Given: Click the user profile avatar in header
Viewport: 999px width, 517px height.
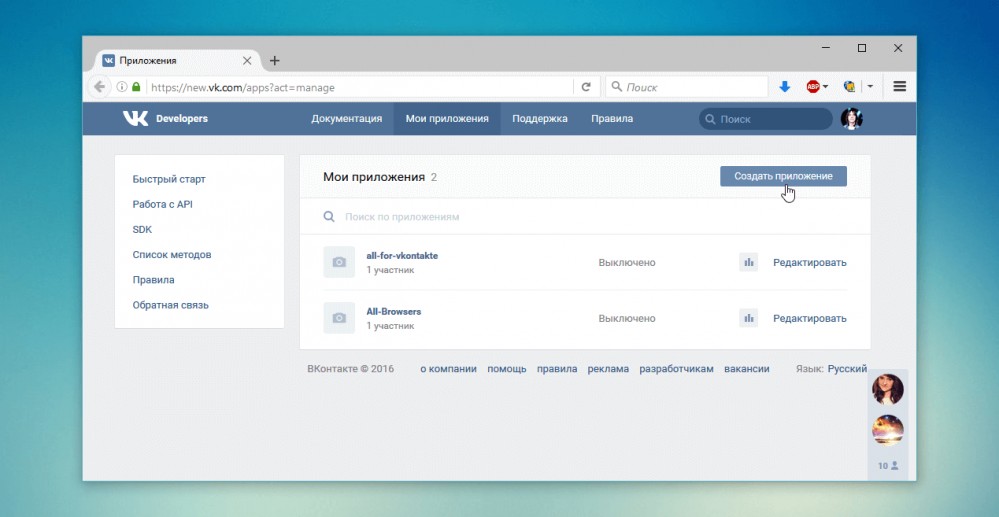Looking at the screenshot, I should pos(851,119).
